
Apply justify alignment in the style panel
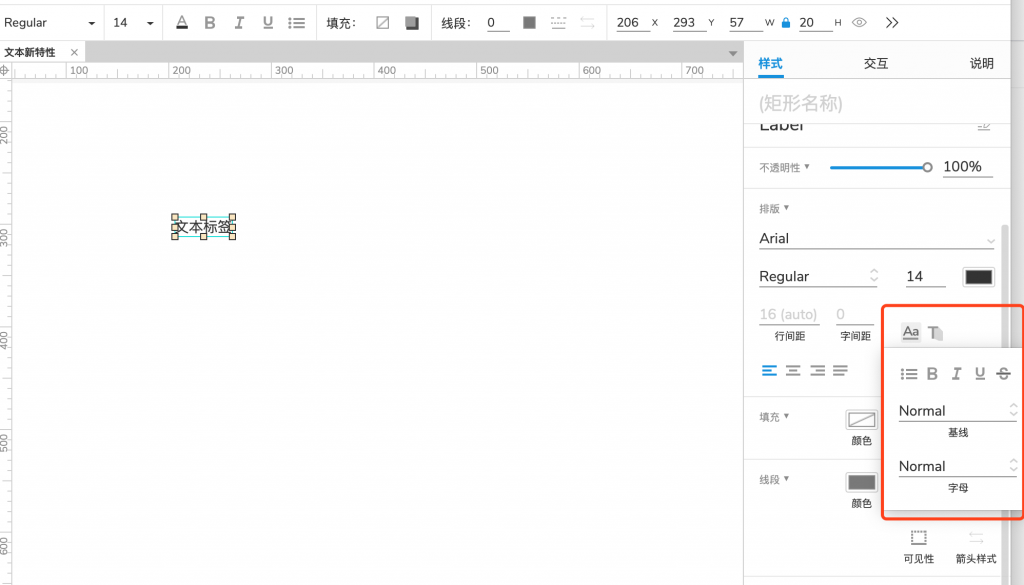tap(840, 371)
